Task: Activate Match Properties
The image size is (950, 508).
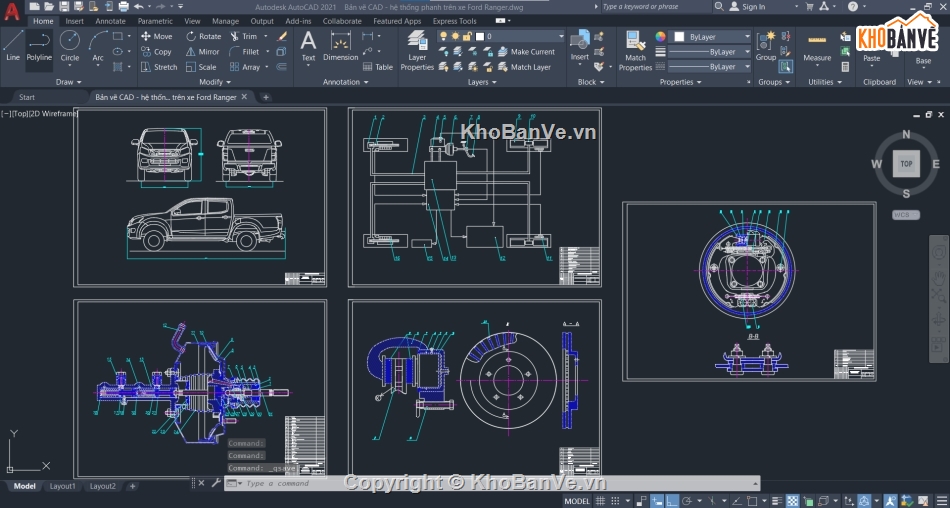Action: [x=635, y=51]
